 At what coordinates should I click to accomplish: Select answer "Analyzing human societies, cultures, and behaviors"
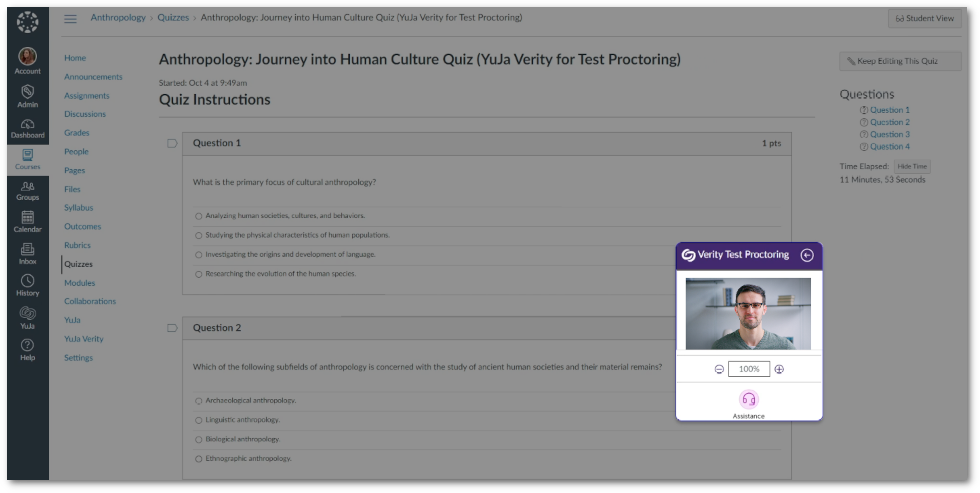coord(199,216)
